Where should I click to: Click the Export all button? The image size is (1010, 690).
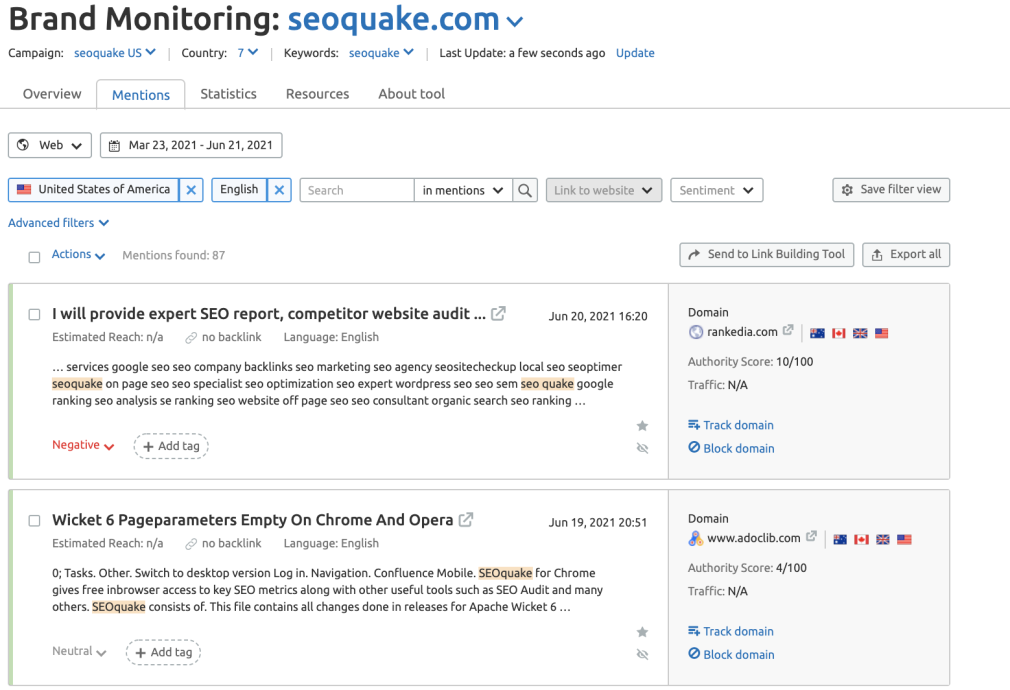pyautogui.click(x=906, y=254)
